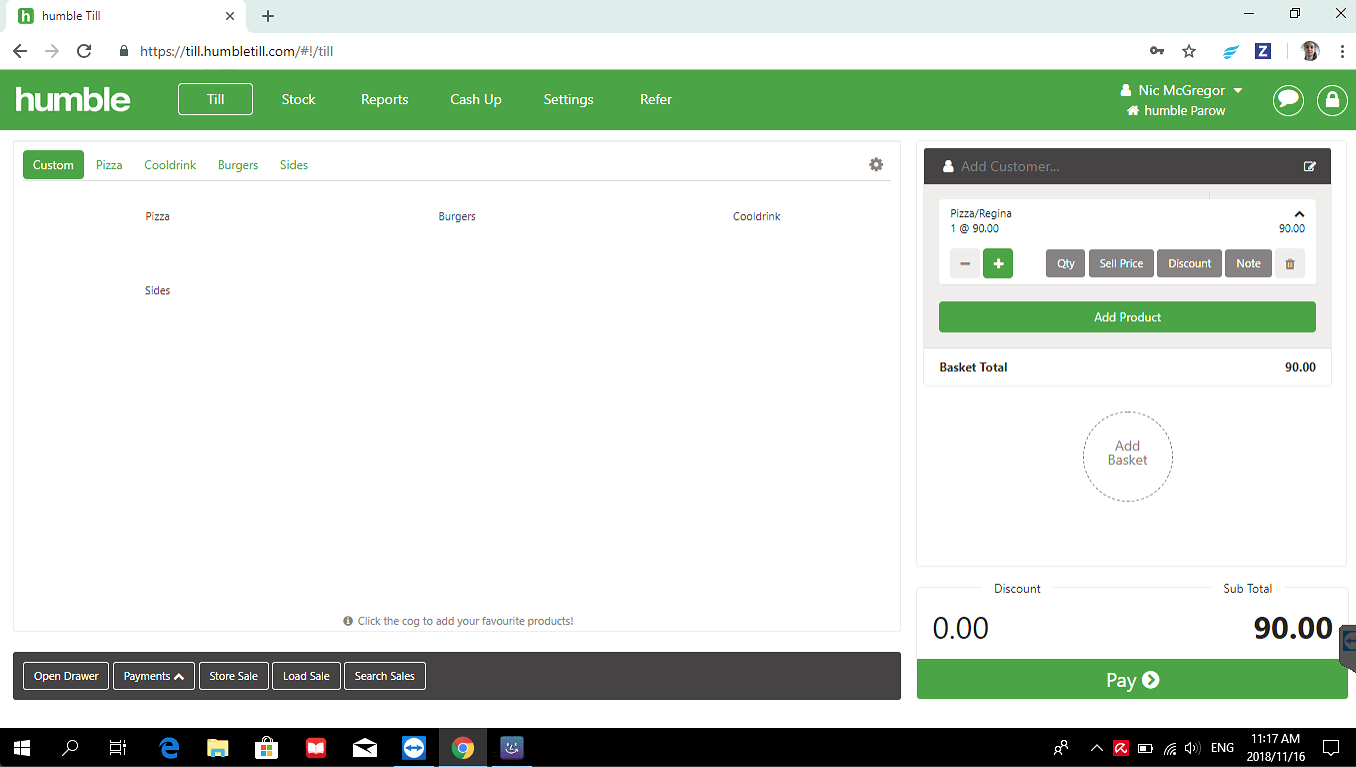Screen dimensions: 1356x767
Task: Select Cooldrink favourite tile
Action: coord(757,216)
